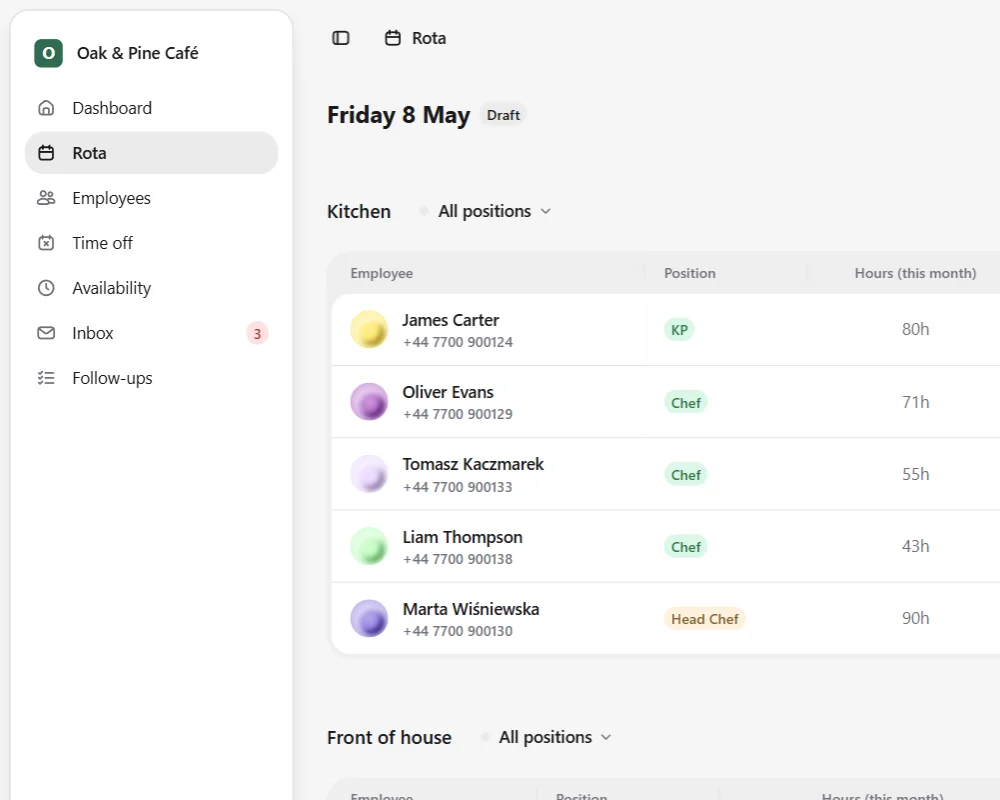This screenshot has width=1000, height=800.
Task: Click the 55h hours value
Action: [x=915, y=474]
